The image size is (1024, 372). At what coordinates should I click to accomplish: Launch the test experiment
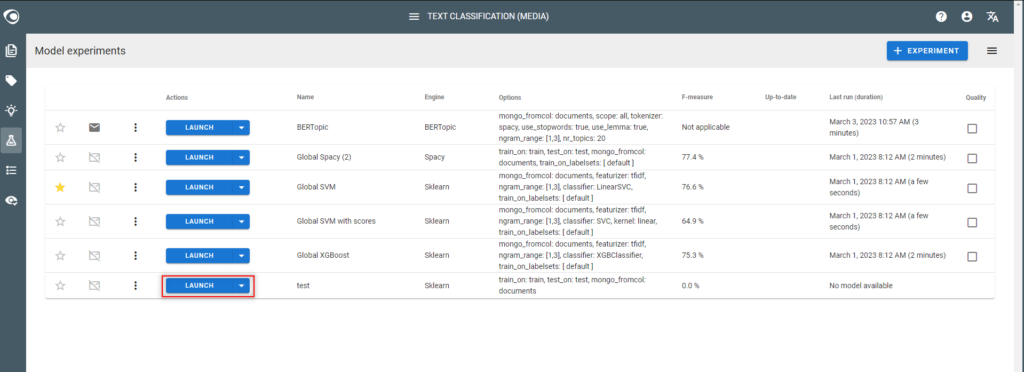pos(199,285)
